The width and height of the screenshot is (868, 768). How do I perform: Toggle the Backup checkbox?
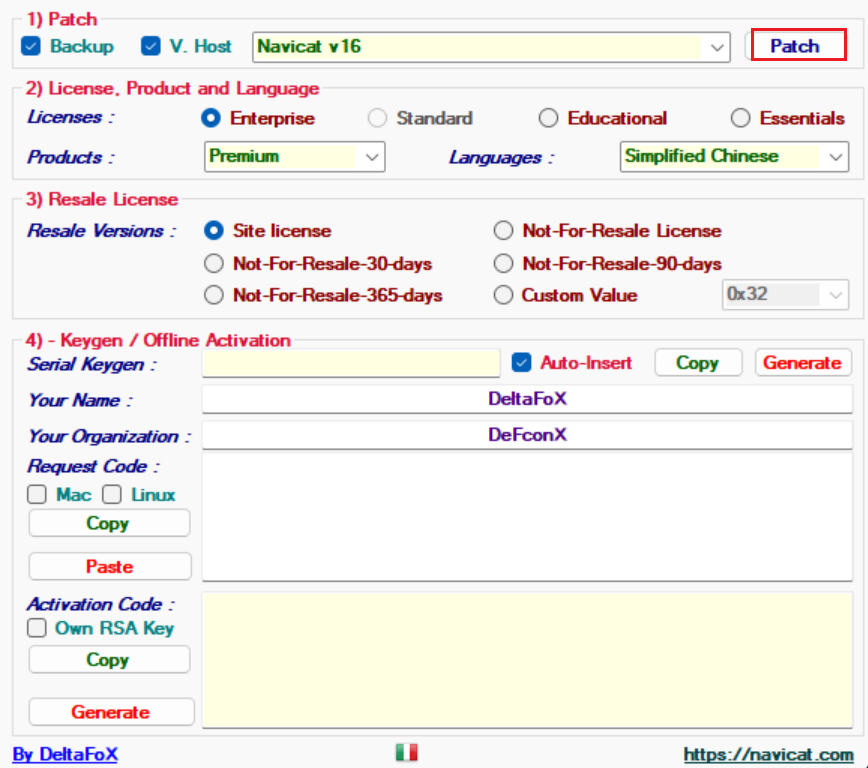click(x=31, y=46)
